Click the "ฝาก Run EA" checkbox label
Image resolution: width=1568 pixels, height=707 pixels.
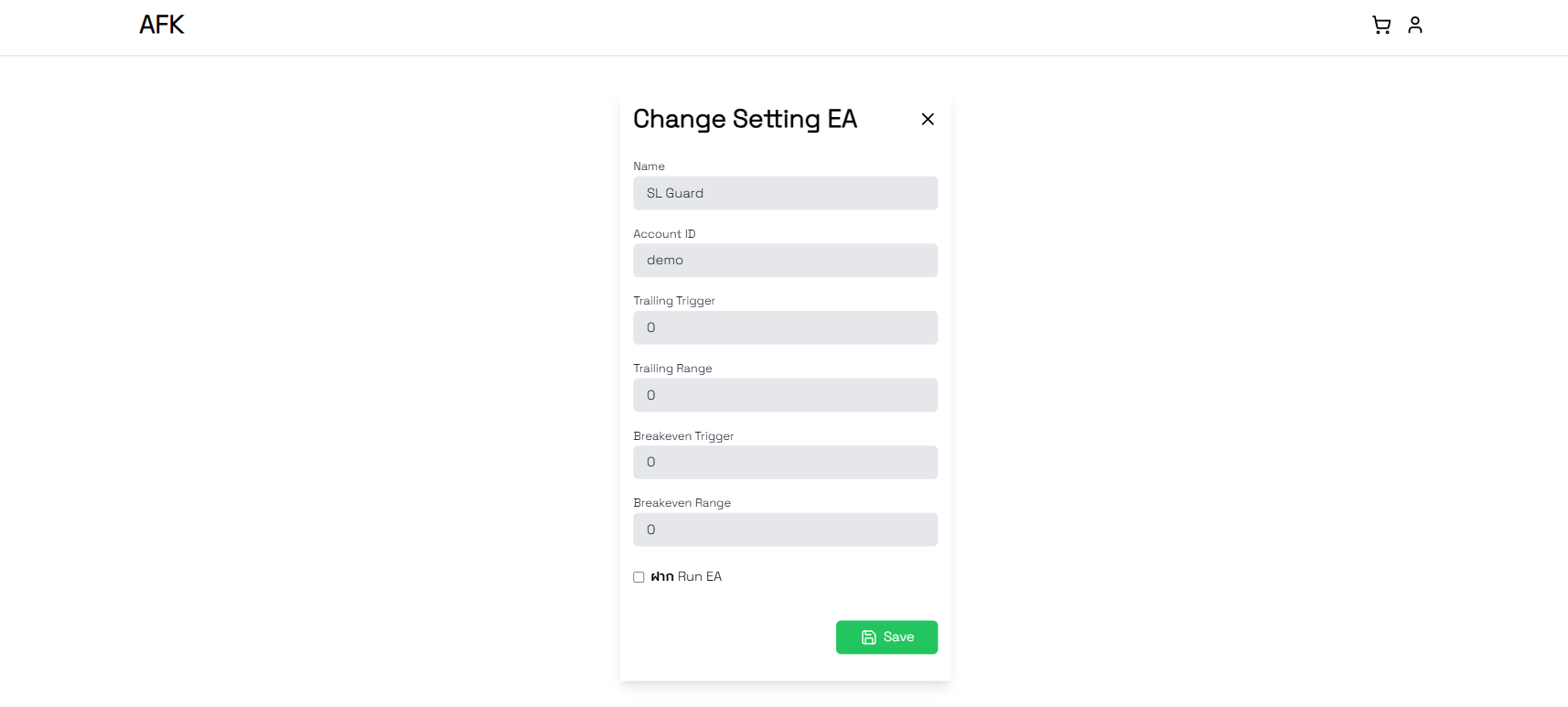(x=686, y=577)
